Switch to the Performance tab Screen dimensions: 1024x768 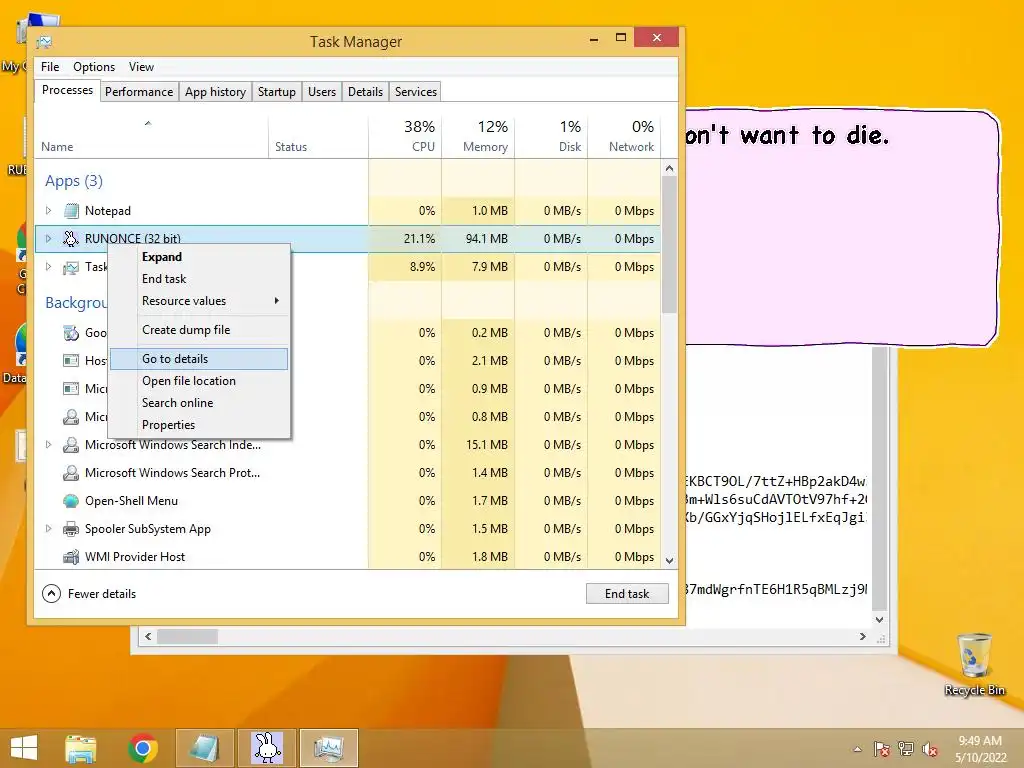coord(139,91)
